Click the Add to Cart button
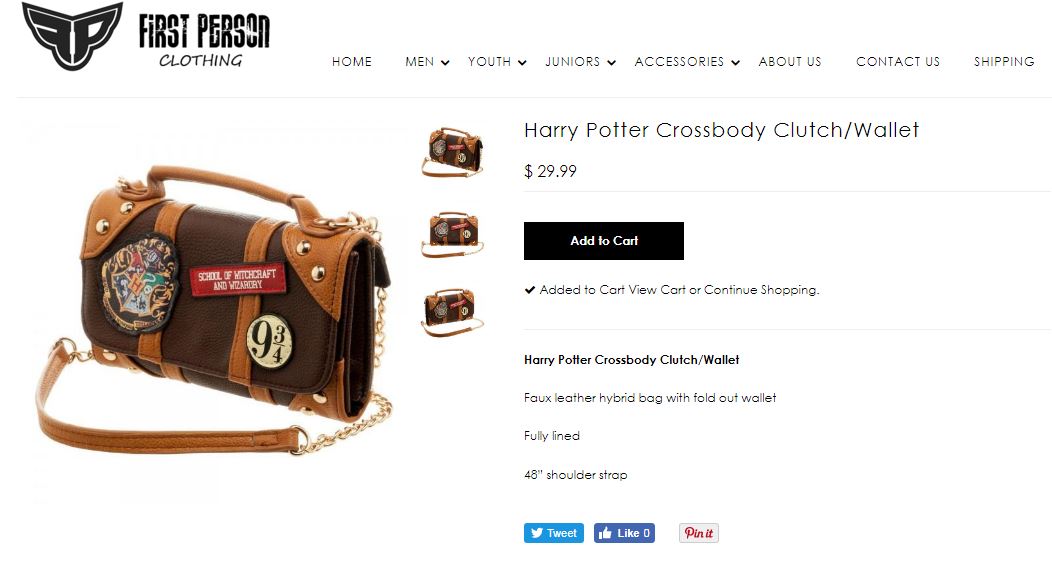 point(604,241)
